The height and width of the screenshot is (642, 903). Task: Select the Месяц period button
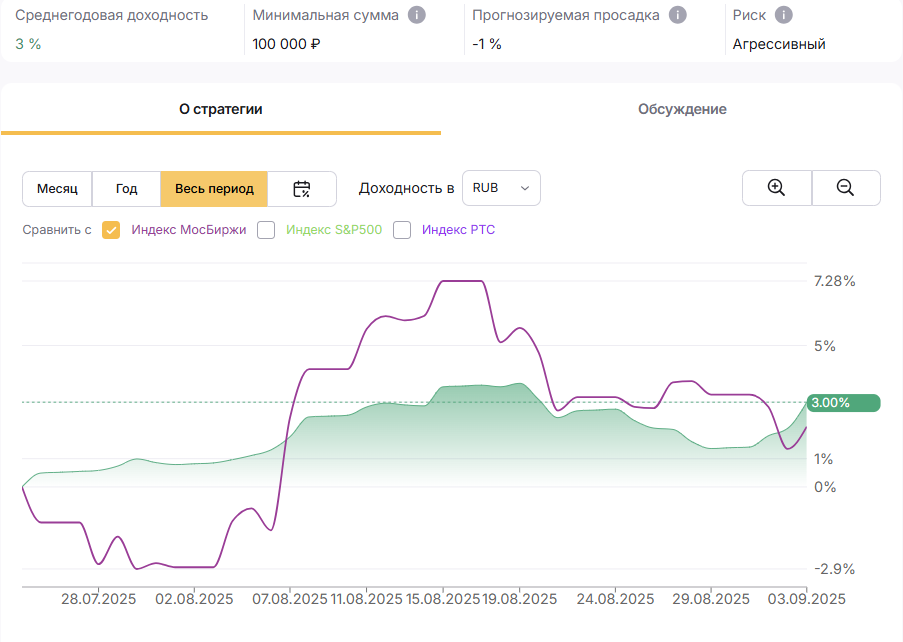tap(57, 188)
